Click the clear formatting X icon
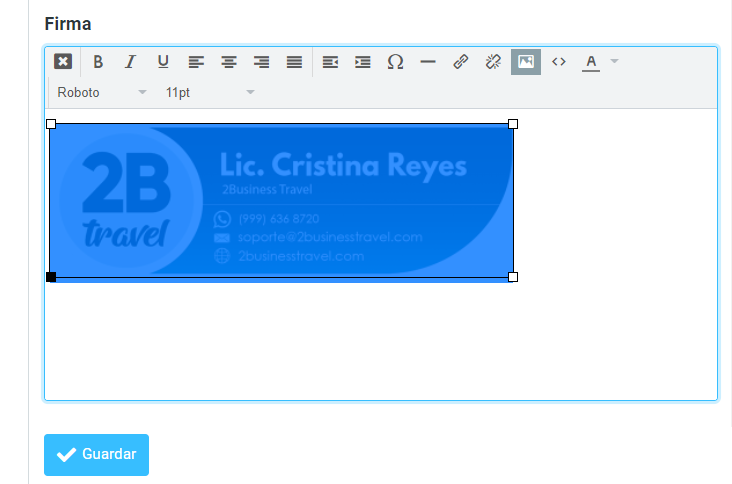732x484 pixels. 63,61
